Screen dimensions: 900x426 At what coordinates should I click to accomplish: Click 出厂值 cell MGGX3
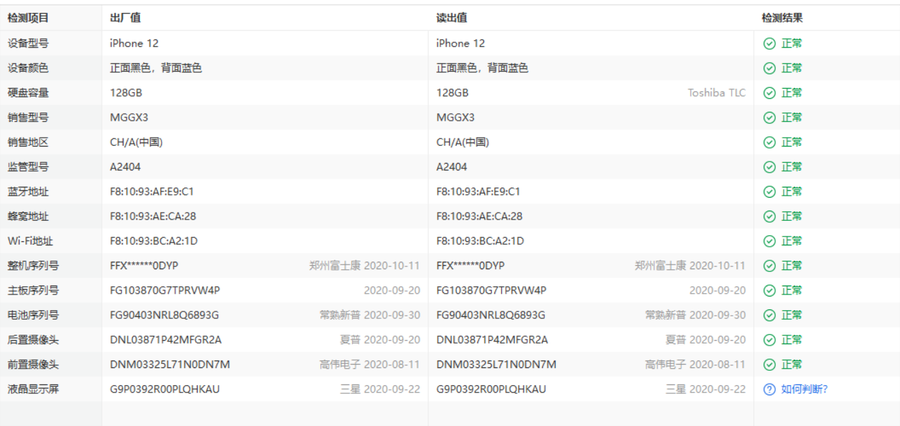[x=129, y=117]
